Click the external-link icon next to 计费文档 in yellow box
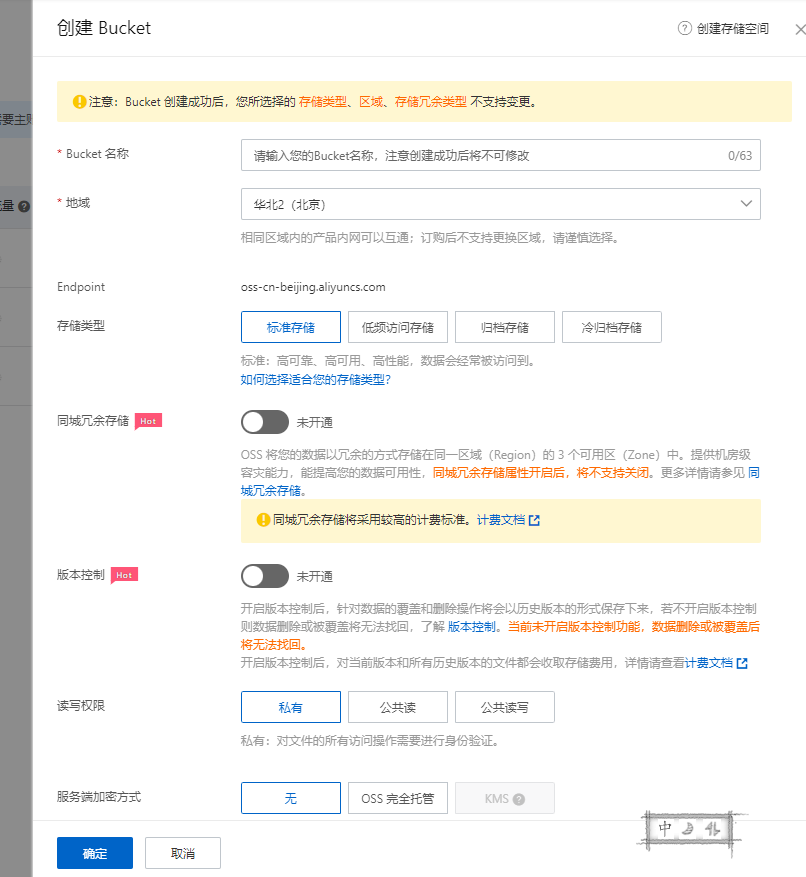The width and height of the screenshot is (806, 877). pyautogui.click(x=534, y=520)
